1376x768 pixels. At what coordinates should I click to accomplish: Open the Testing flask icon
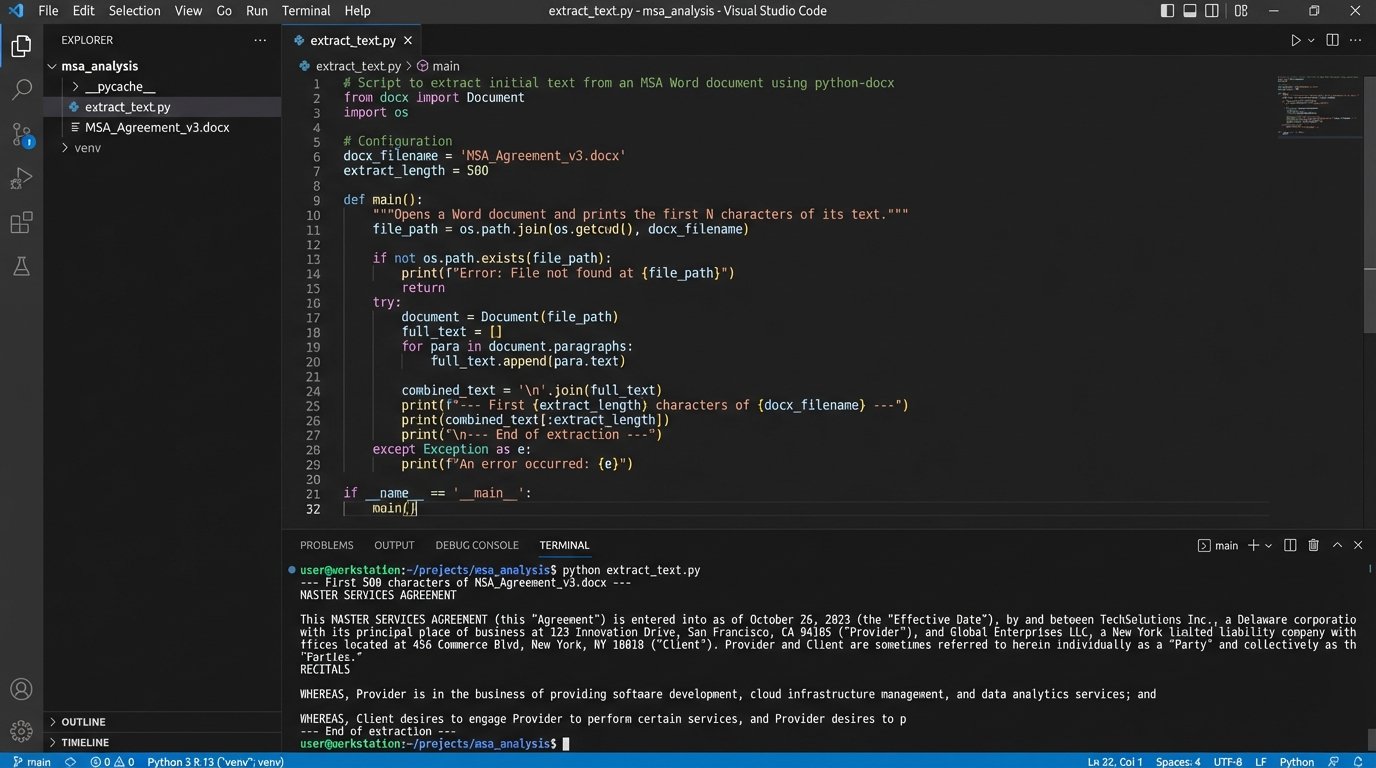pyautogui.click(x=21, y=266)
